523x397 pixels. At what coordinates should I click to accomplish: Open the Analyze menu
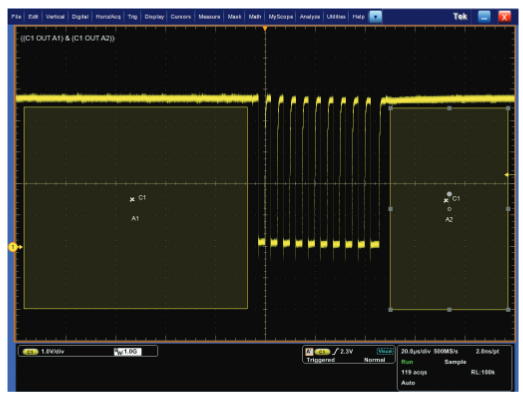tap(310, 17)
